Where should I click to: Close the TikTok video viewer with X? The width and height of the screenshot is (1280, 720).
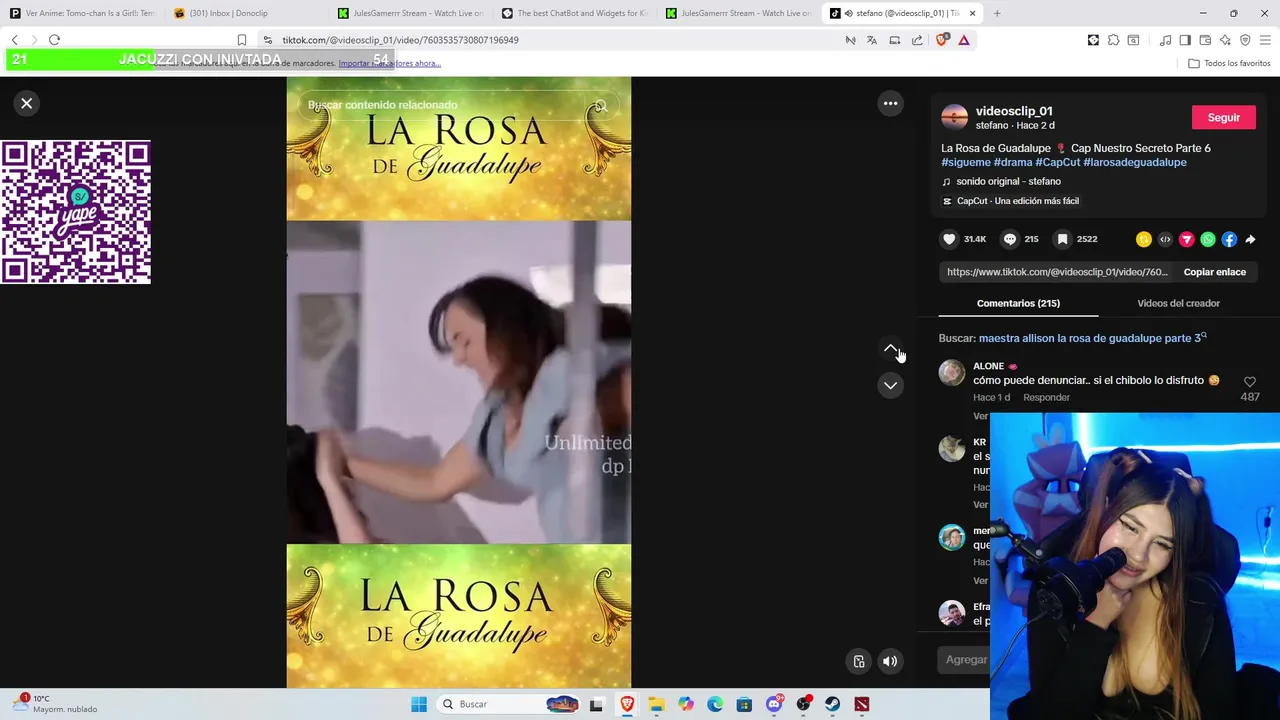click(27, 103)
